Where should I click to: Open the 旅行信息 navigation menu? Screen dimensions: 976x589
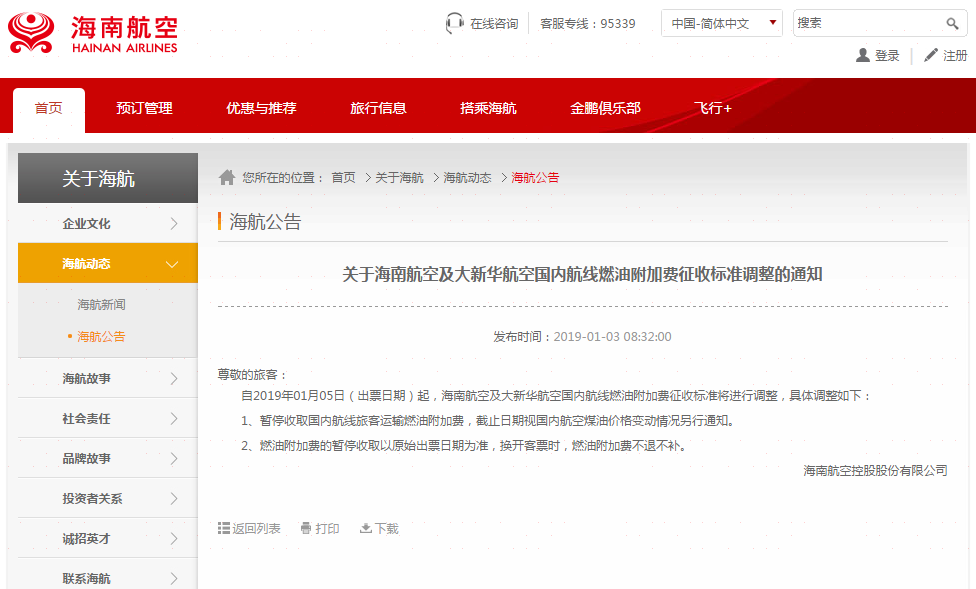(378, 108)
